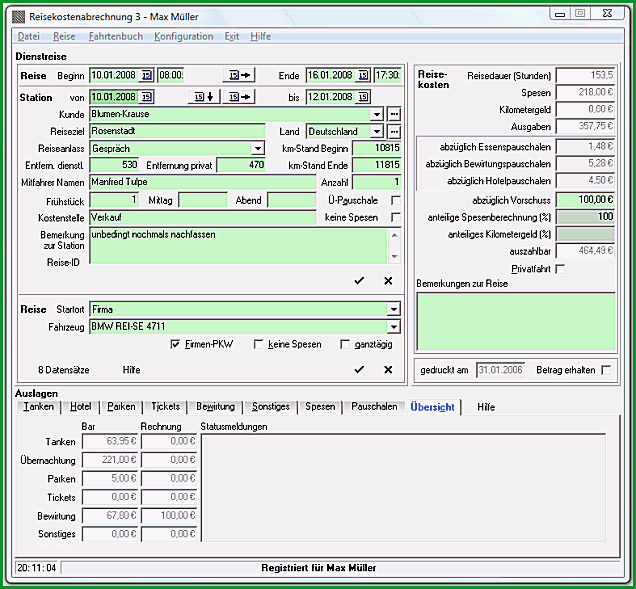Toggle Privatfahrt checkbox

click(x=560, y=269)
